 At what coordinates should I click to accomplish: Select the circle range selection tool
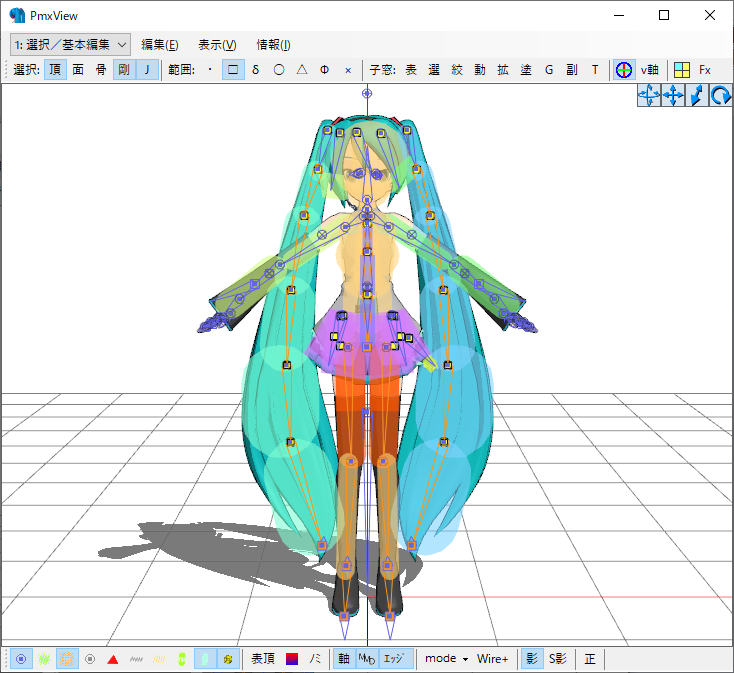[x=279, y=70]
